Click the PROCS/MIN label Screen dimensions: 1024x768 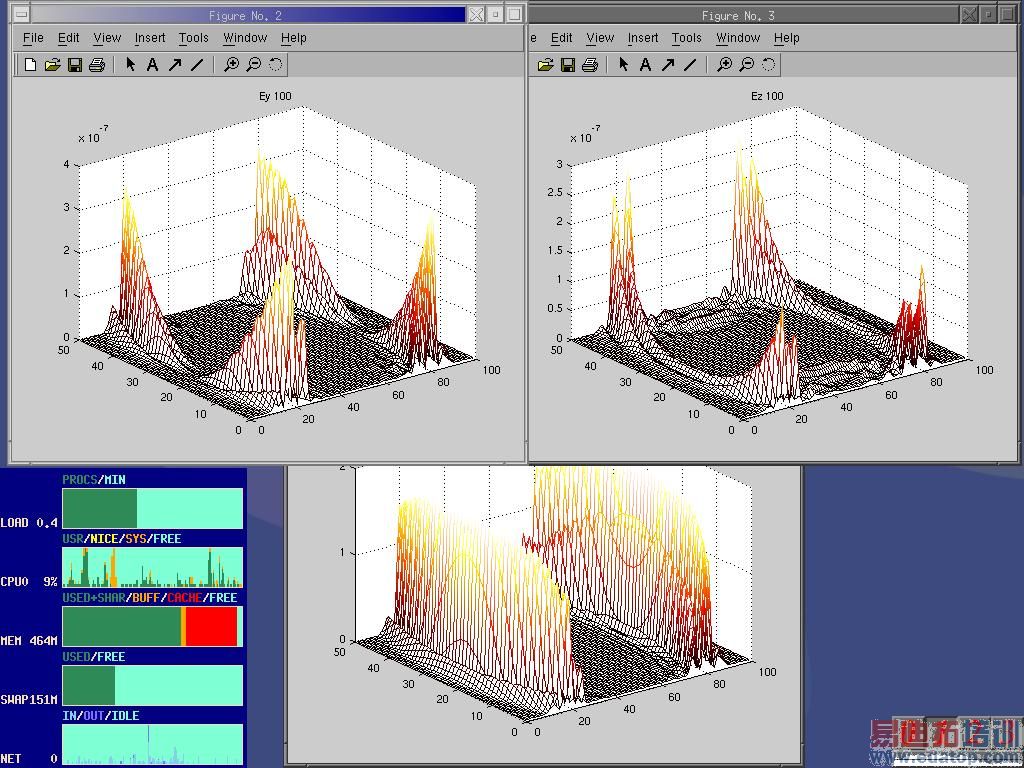pos(94,479)
